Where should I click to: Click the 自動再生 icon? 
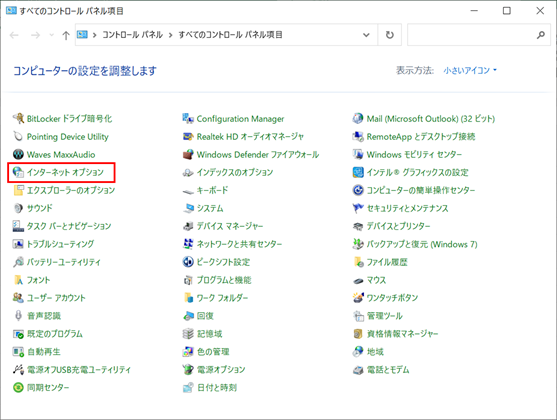(x=18, y=351)
